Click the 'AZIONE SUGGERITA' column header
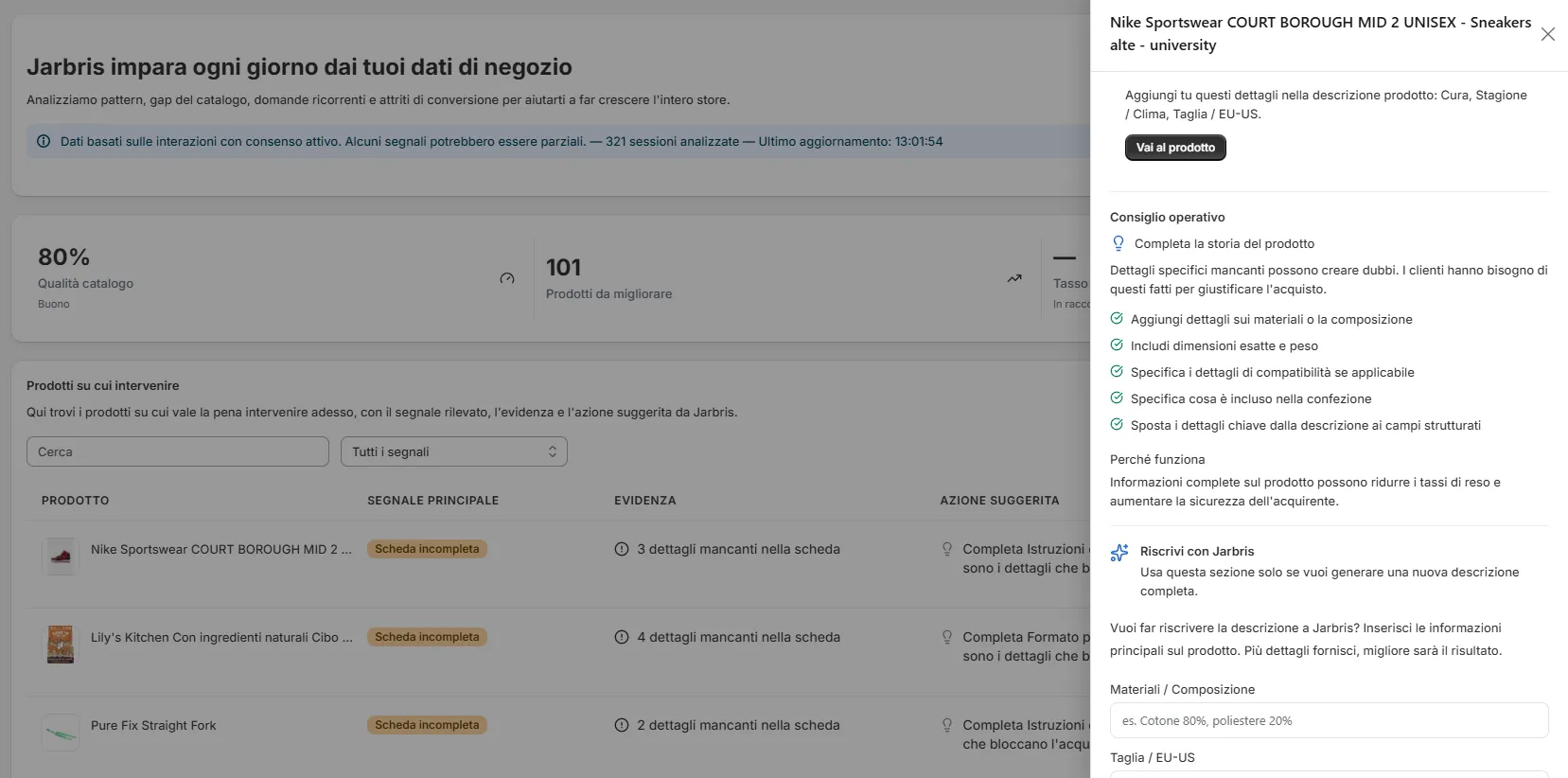1568x778 pixels. pos(999,500)
